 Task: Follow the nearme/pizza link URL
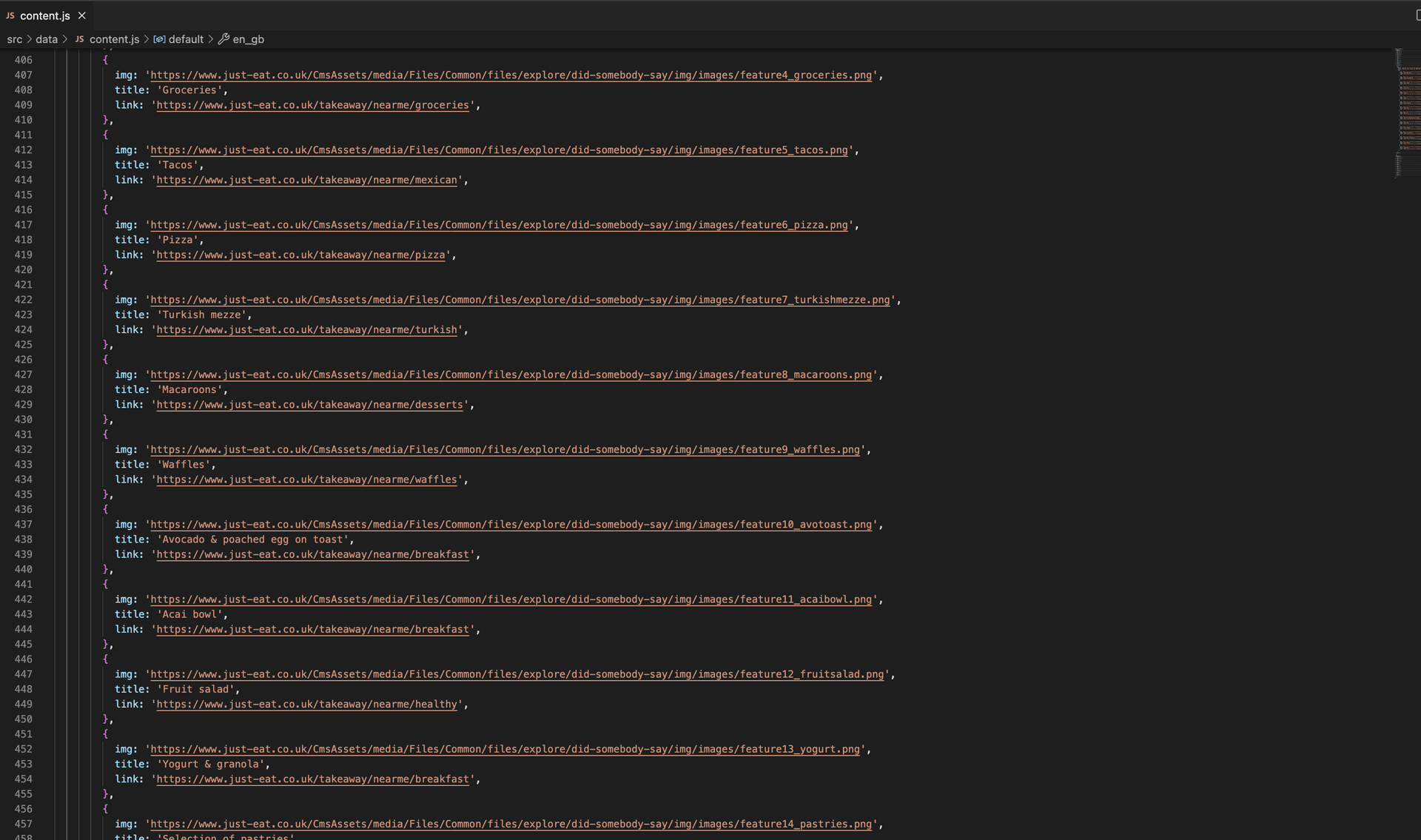pos(301,255)
